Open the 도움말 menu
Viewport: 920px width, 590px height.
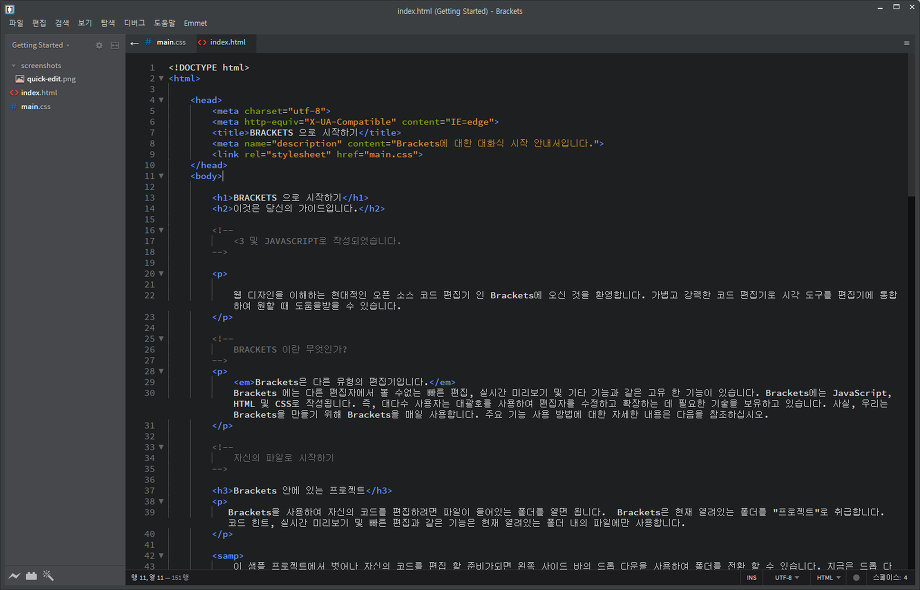tap(164, 23)
